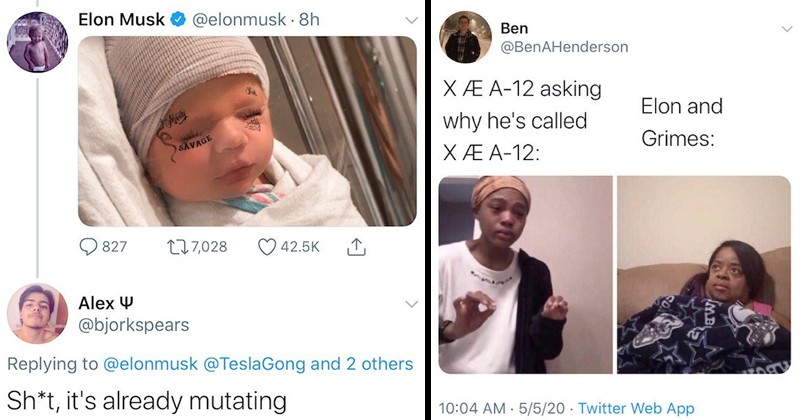Open Elon Musk's profile avatar
This screenshot has height=420, width=800.
tap(37, 40)
